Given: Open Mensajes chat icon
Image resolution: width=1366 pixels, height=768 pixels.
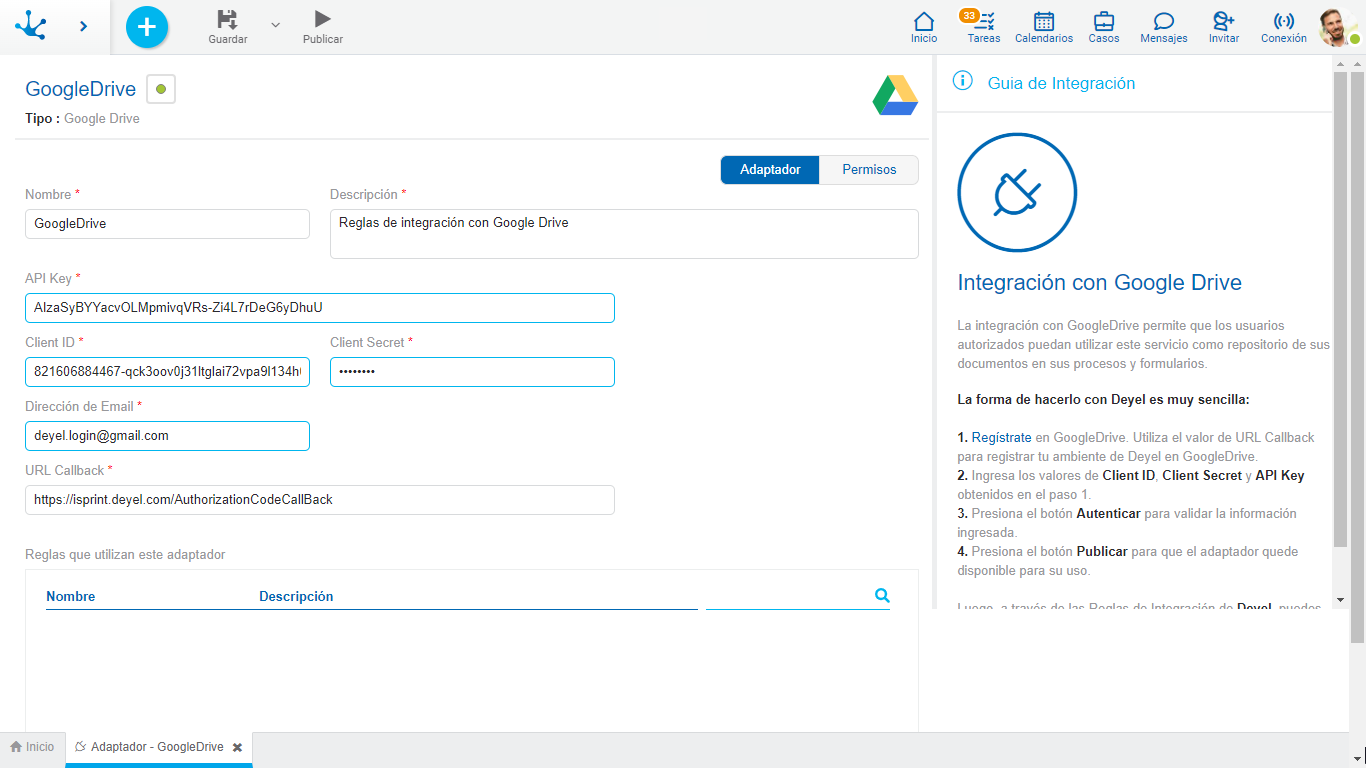Looking at the screenshot, I should pyautogui.click(x=1164, y=27).
